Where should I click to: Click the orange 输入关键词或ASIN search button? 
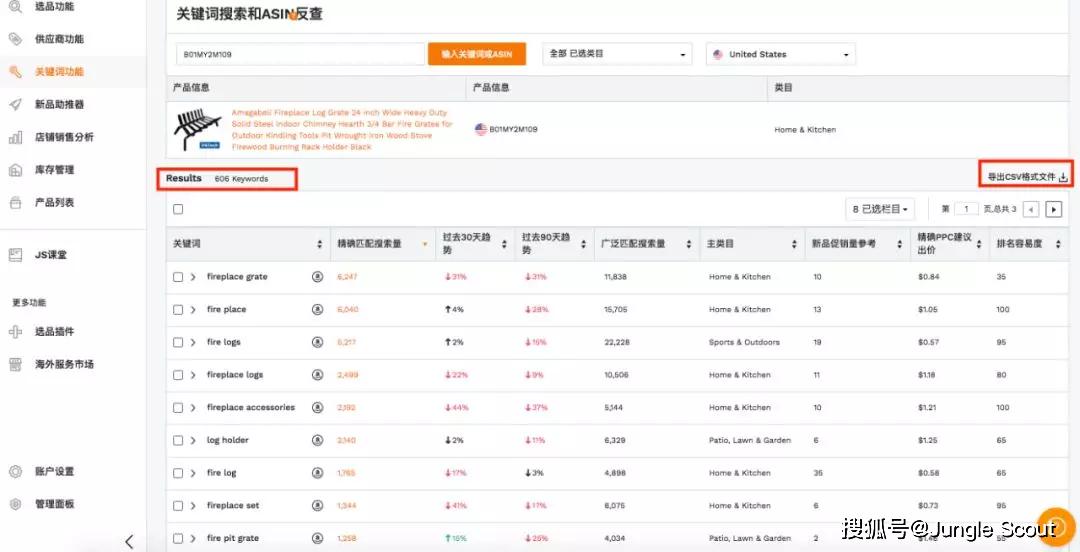(x=477, y=54)
